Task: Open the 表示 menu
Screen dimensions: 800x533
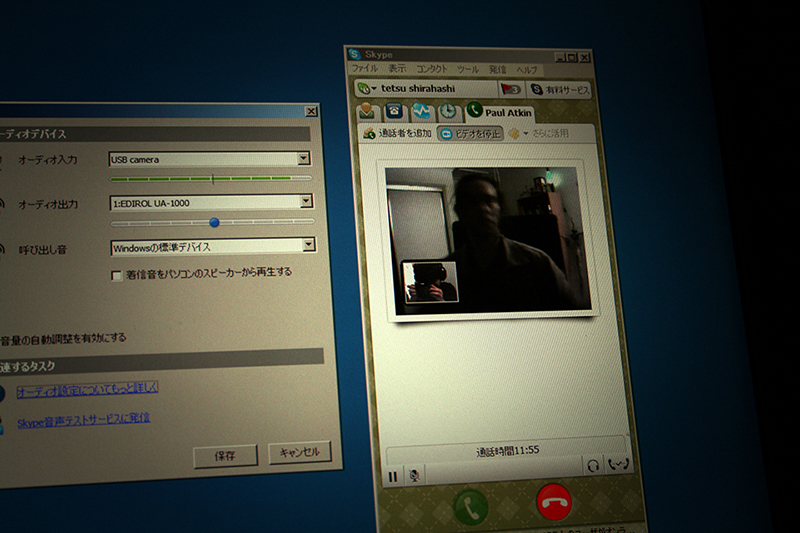Action: [x=397, y=68]
